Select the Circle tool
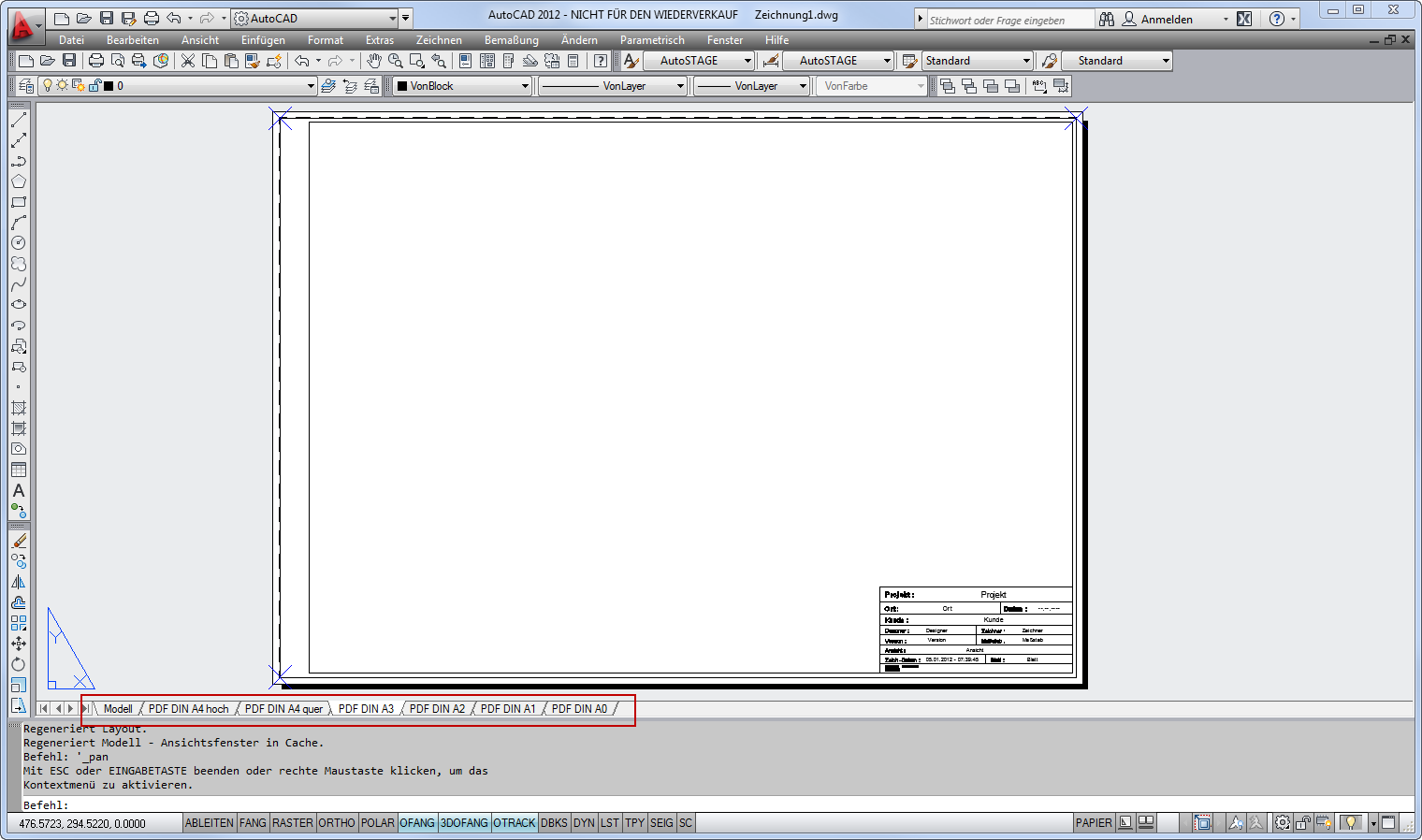 (x=19, y=243)
